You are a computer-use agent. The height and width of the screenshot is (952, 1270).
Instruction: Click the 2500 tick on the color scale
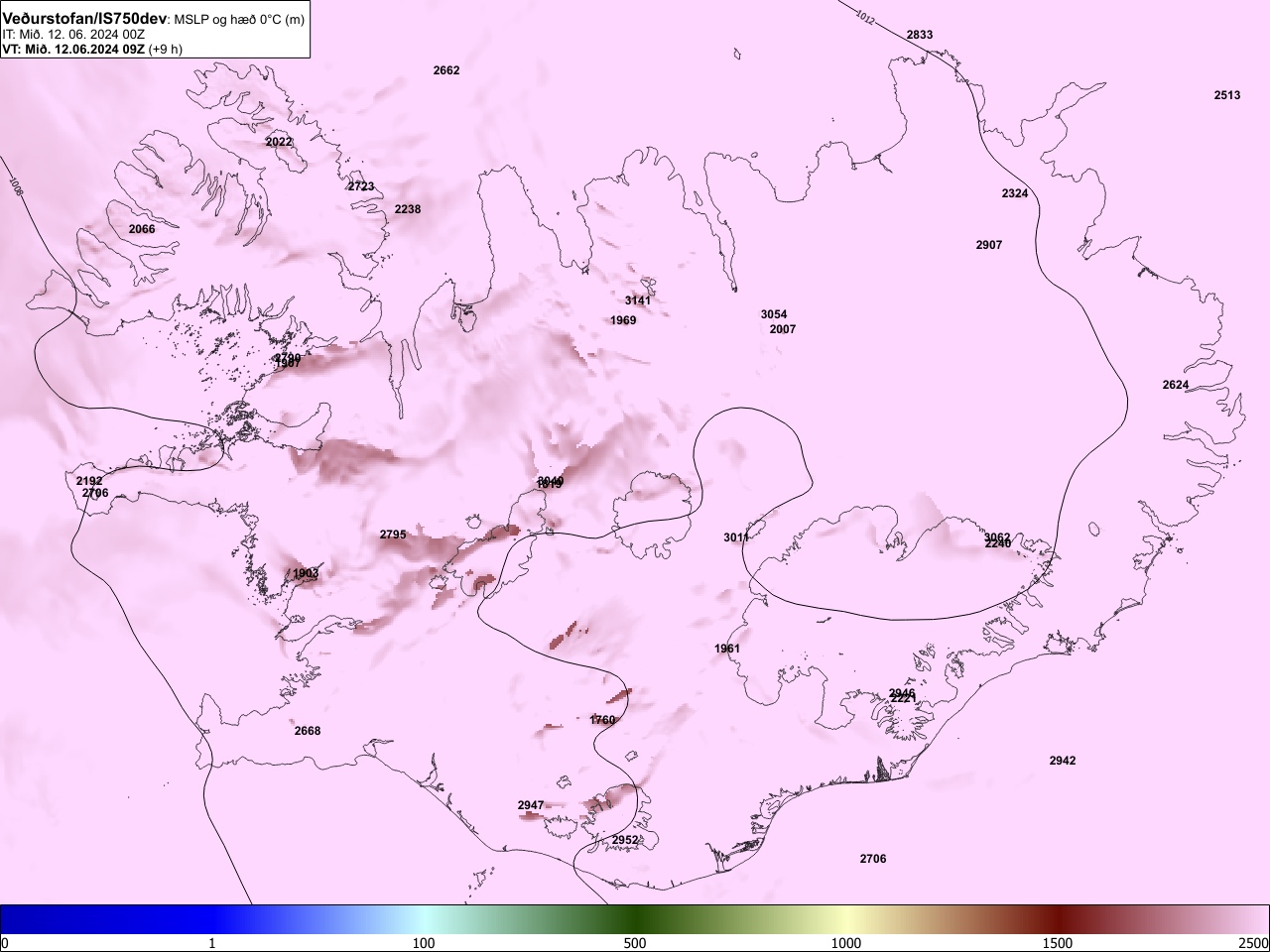pos(1253,943)
